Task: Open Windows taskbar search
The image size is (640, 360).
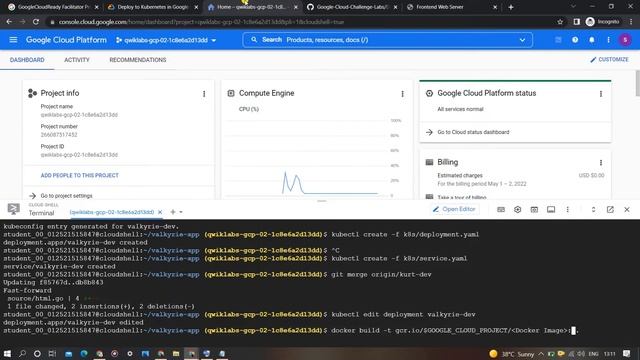Action: click(x=22, y=353)
